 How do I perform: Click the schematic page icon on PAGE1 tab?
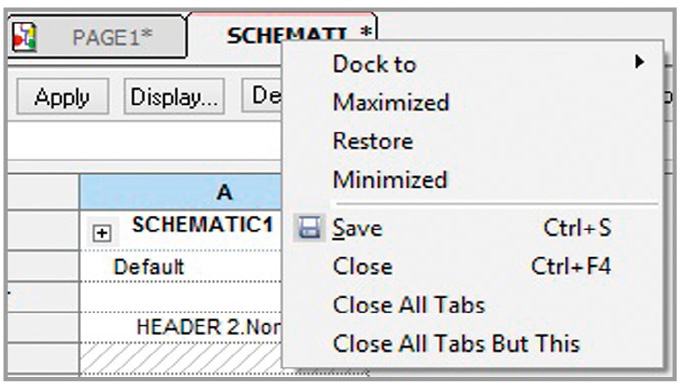[x=24, y=37]
